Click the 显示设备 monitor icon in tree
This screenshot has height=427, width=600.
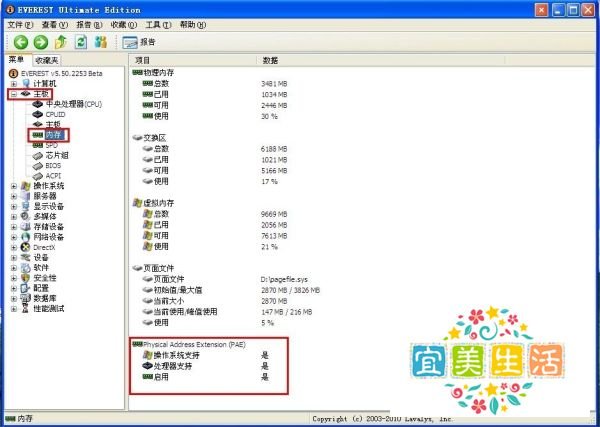[26, 207]
